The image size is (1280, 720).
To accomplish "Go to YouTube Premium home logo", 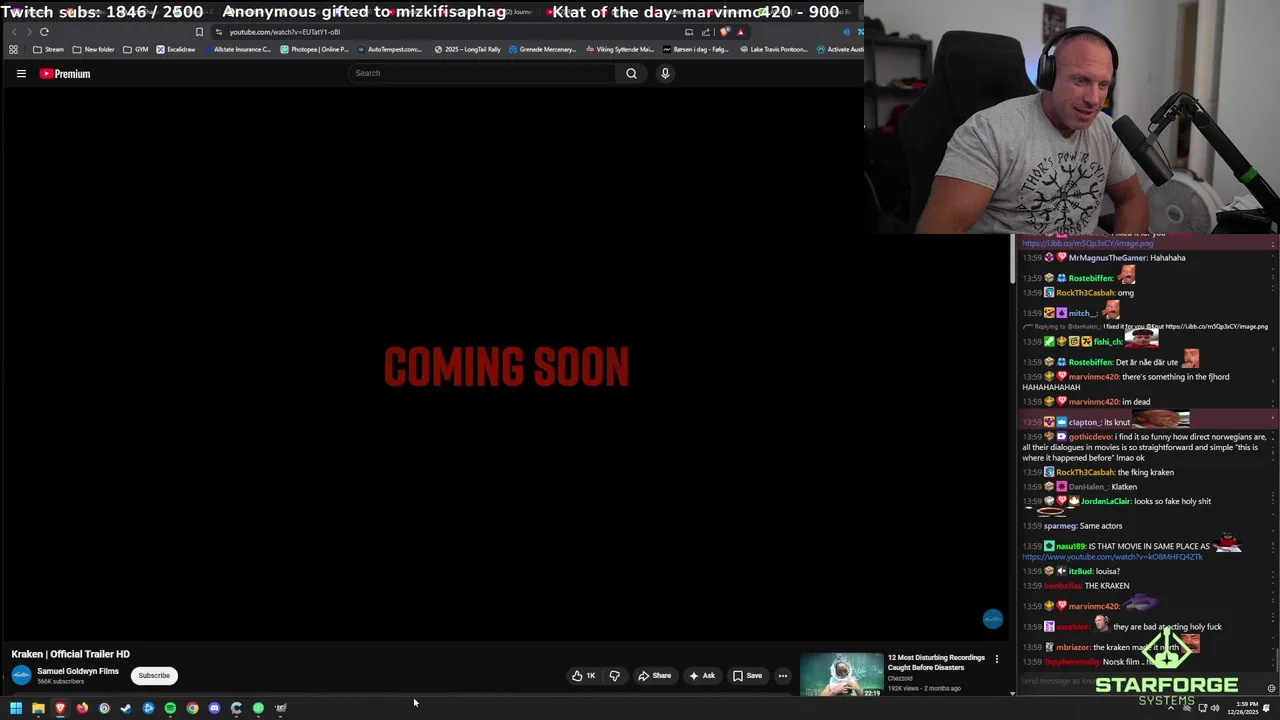I will (x=65, y=73).
